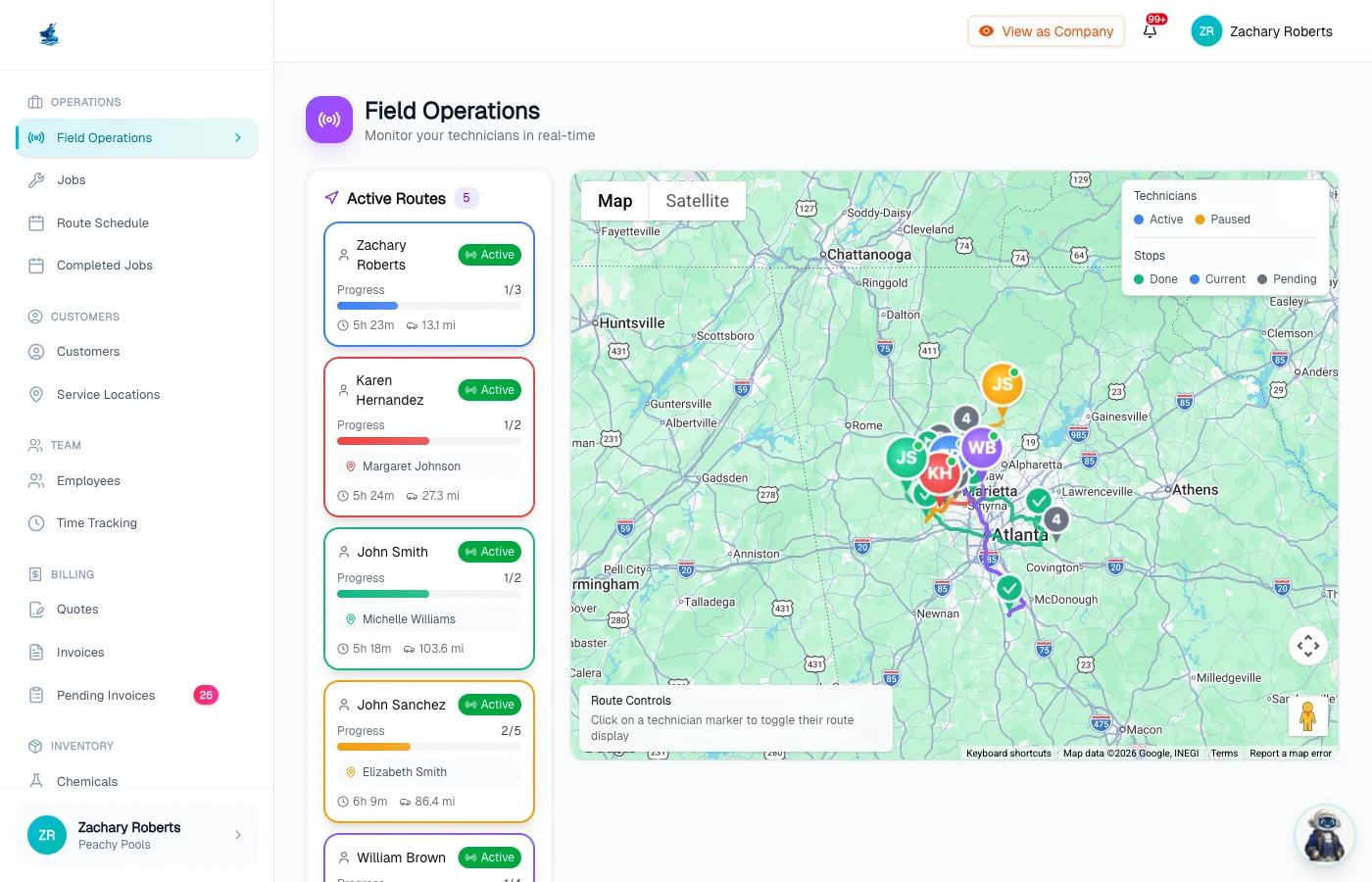Expand the Field Operations submenu chevron
The height and width of the screenshot is (882, 1372).
237,137
